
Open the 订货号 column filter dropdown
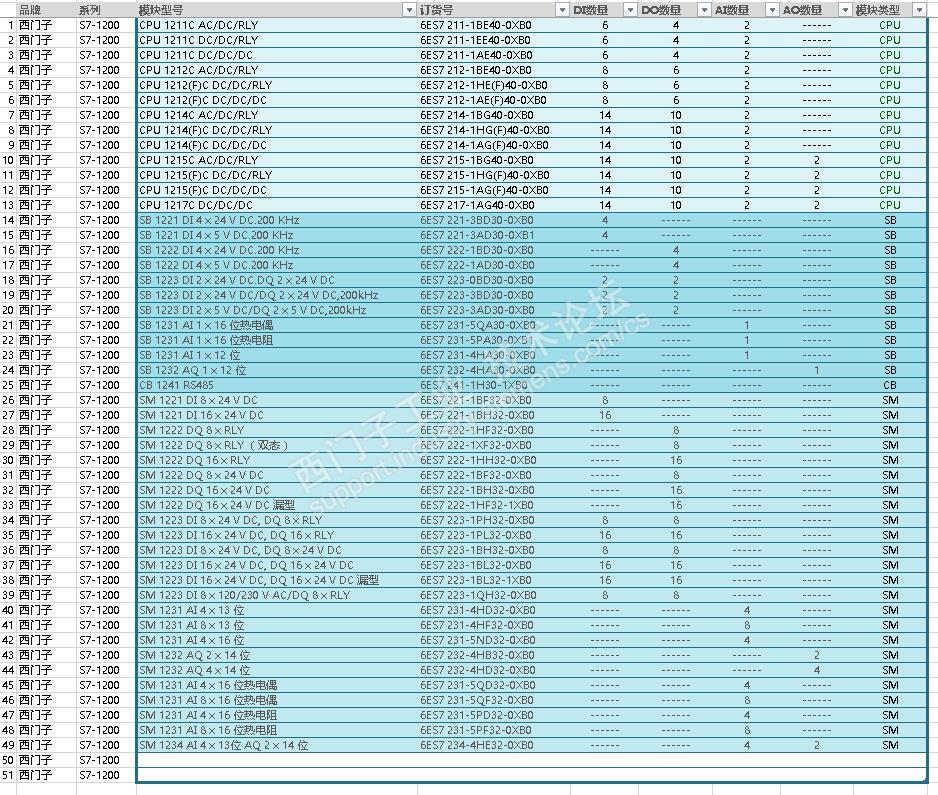point(562,10)
